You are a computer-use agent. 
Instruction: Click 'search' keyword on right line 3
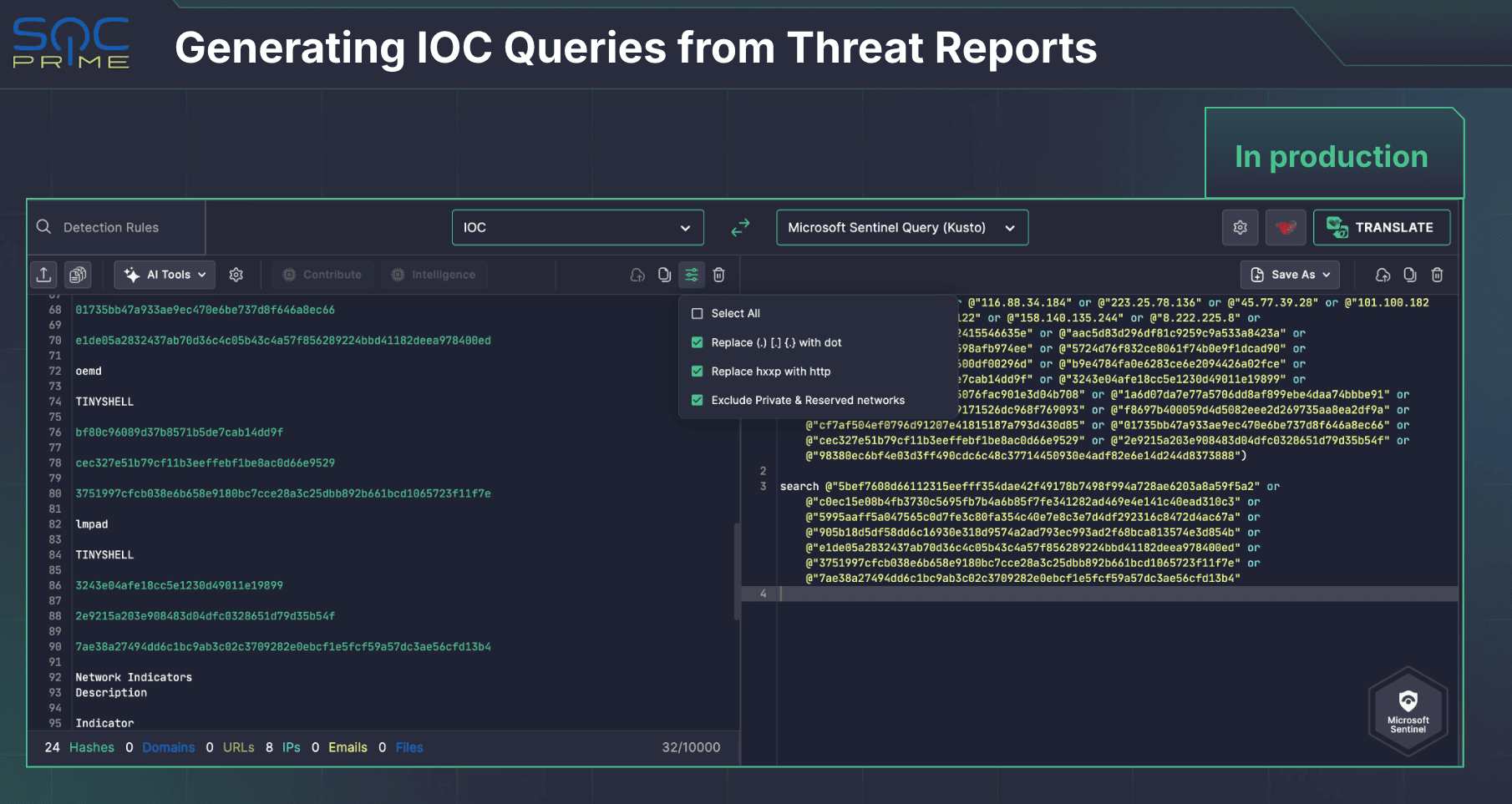[x=799, y=486]
